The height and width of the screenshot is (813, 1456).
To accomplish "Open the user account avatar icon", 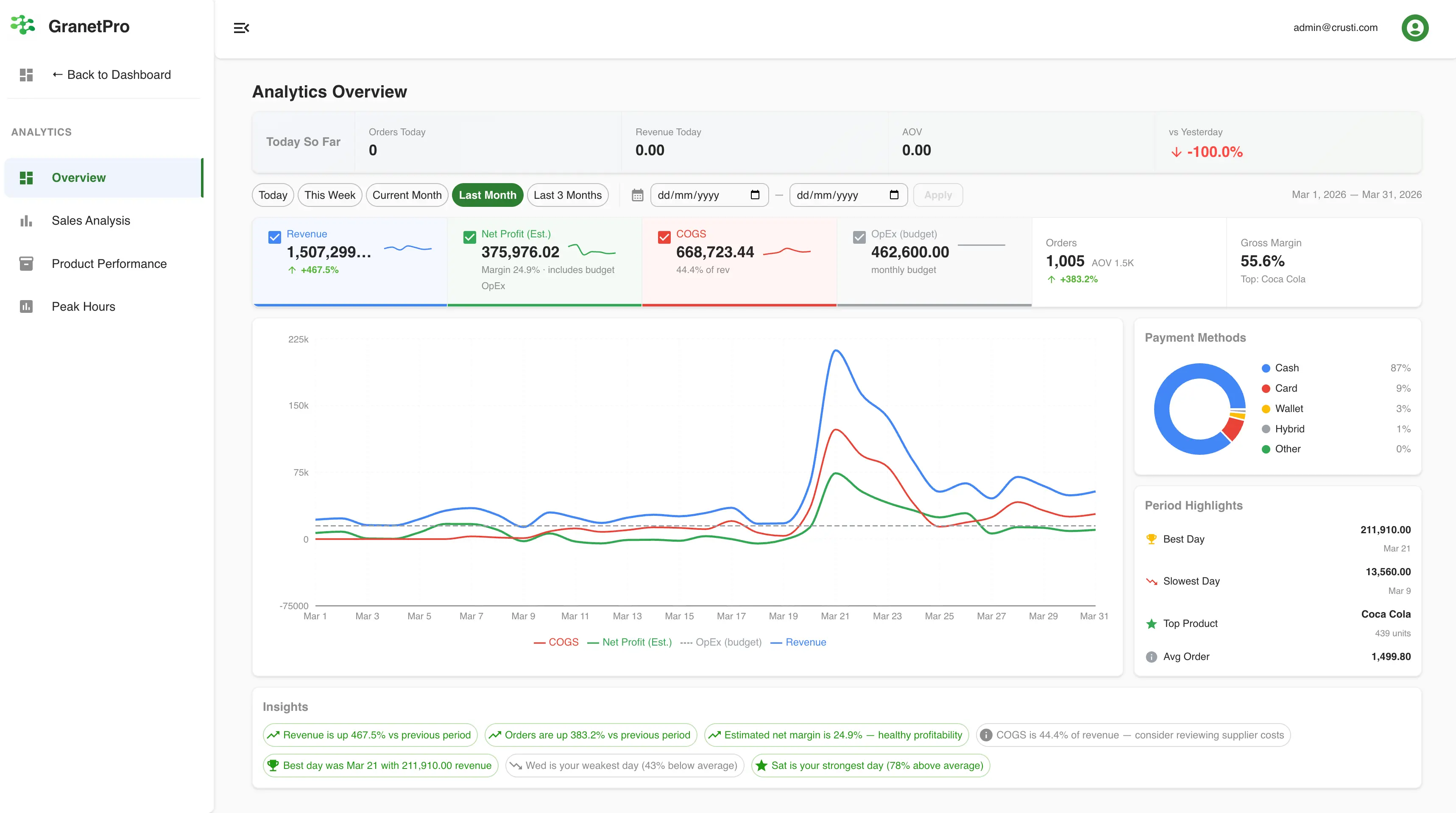I will tap(1415, 28).
